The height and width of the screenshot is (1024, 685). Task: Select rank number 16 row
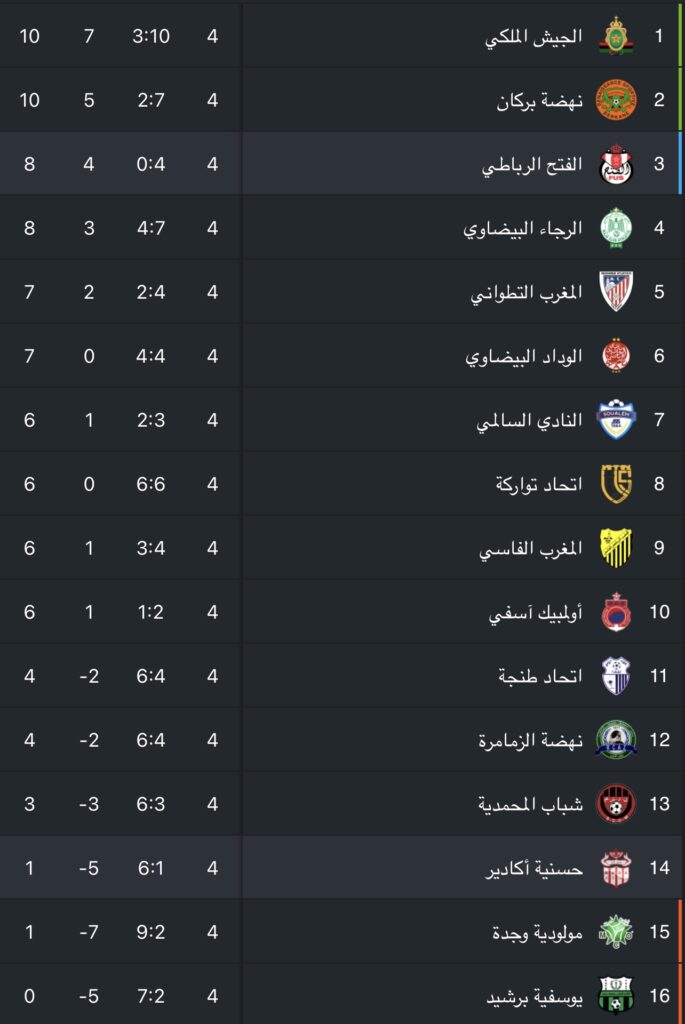click(x=342, y=995)
